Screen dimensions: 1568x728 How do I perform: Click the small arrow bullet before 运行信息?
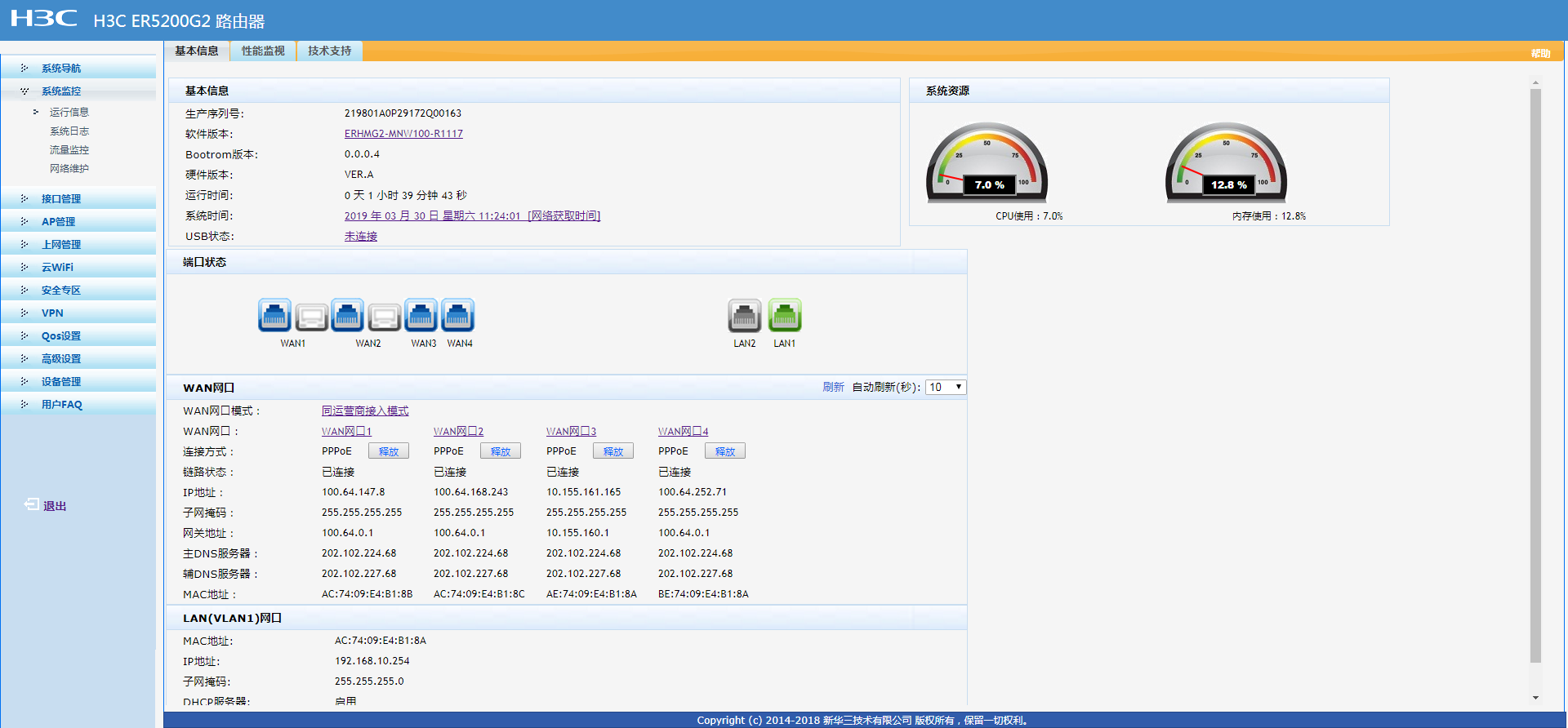pos(36,112)
